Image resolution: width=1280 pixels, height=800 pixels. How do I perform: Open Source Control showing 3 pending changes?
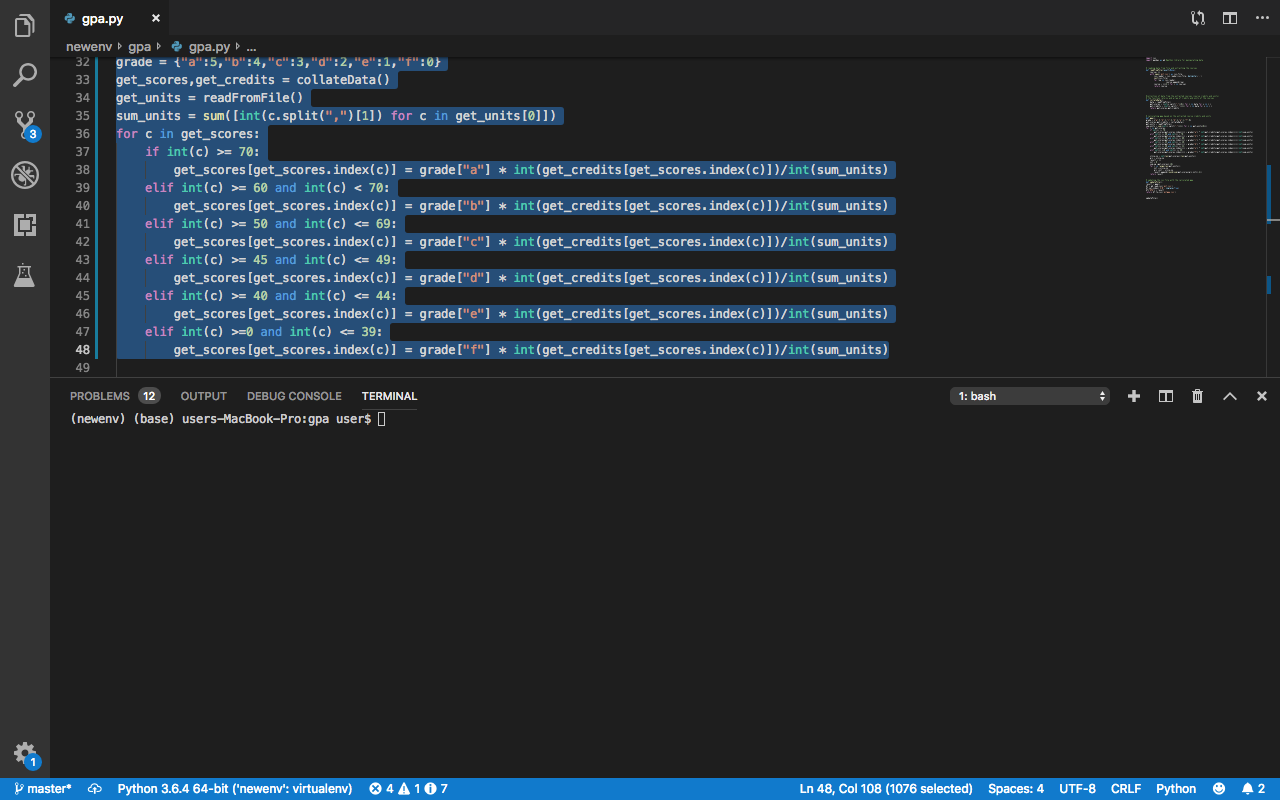[x=24, y=125]
